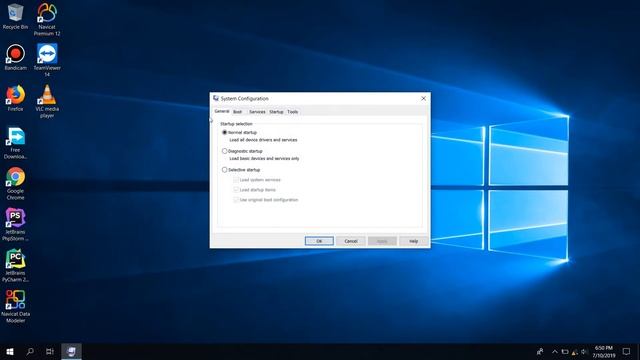Choose the Selective startup radio button

224,170
